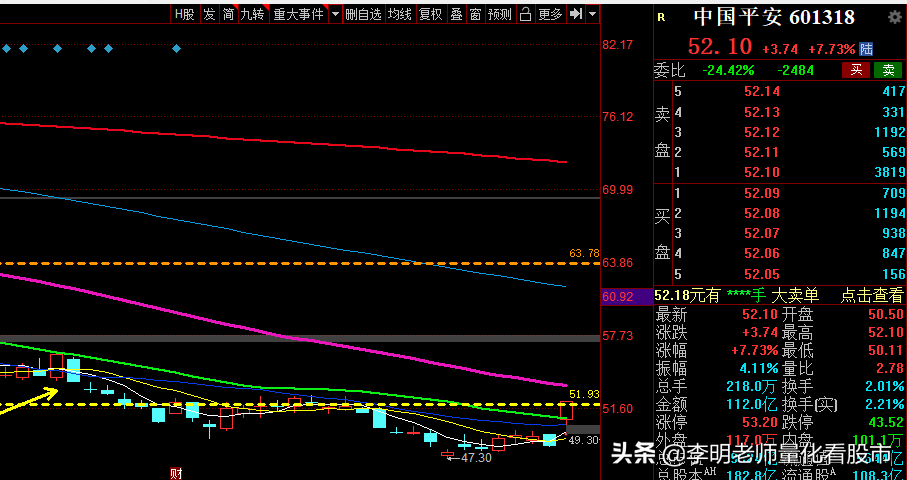Click 点击查看 to view large sell order
Image resolution: width=907 pixels, height=480 pixels.
872,296
